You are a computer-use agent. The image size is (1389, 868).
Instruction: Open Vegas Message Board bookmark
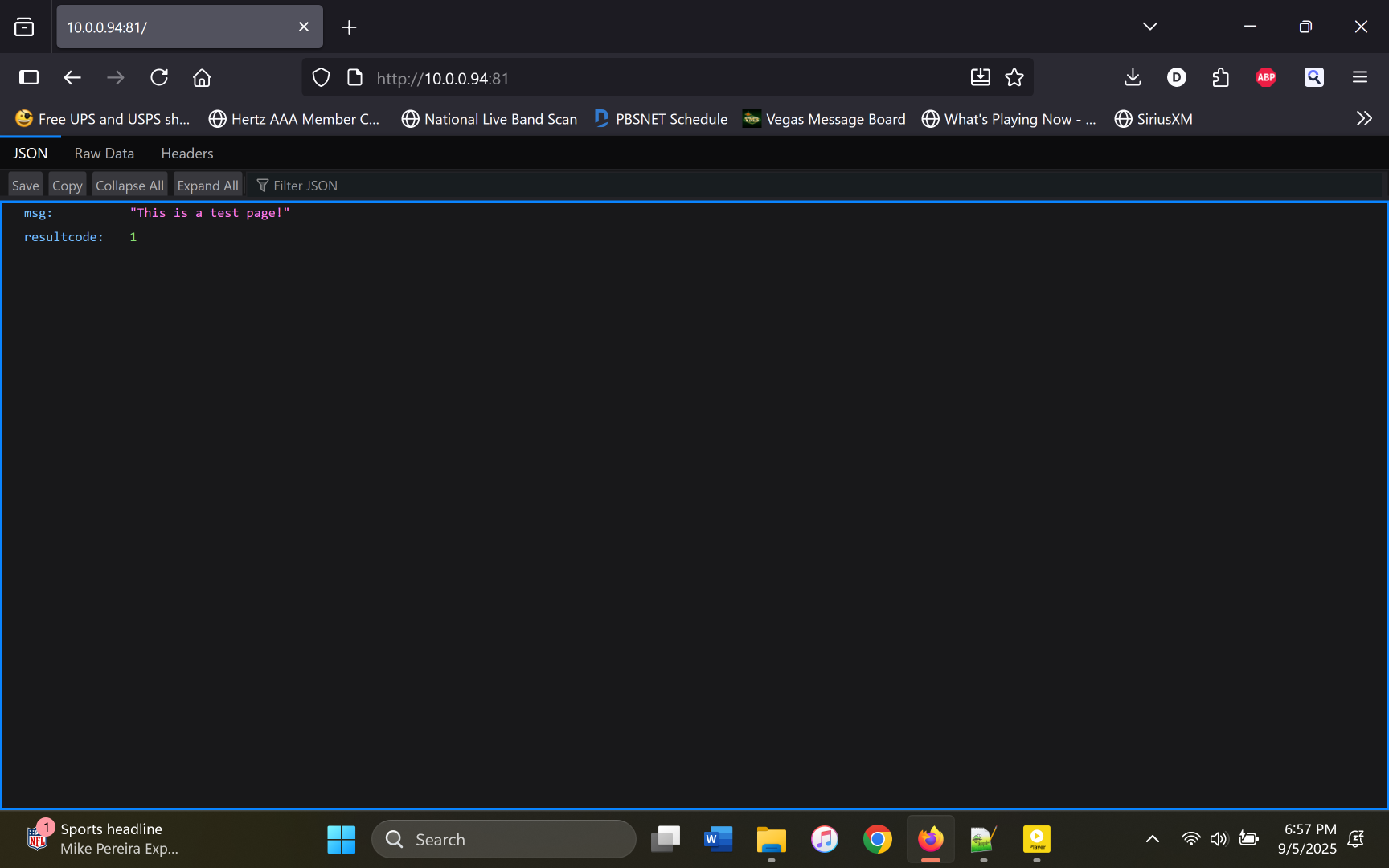tap(824, 119)
